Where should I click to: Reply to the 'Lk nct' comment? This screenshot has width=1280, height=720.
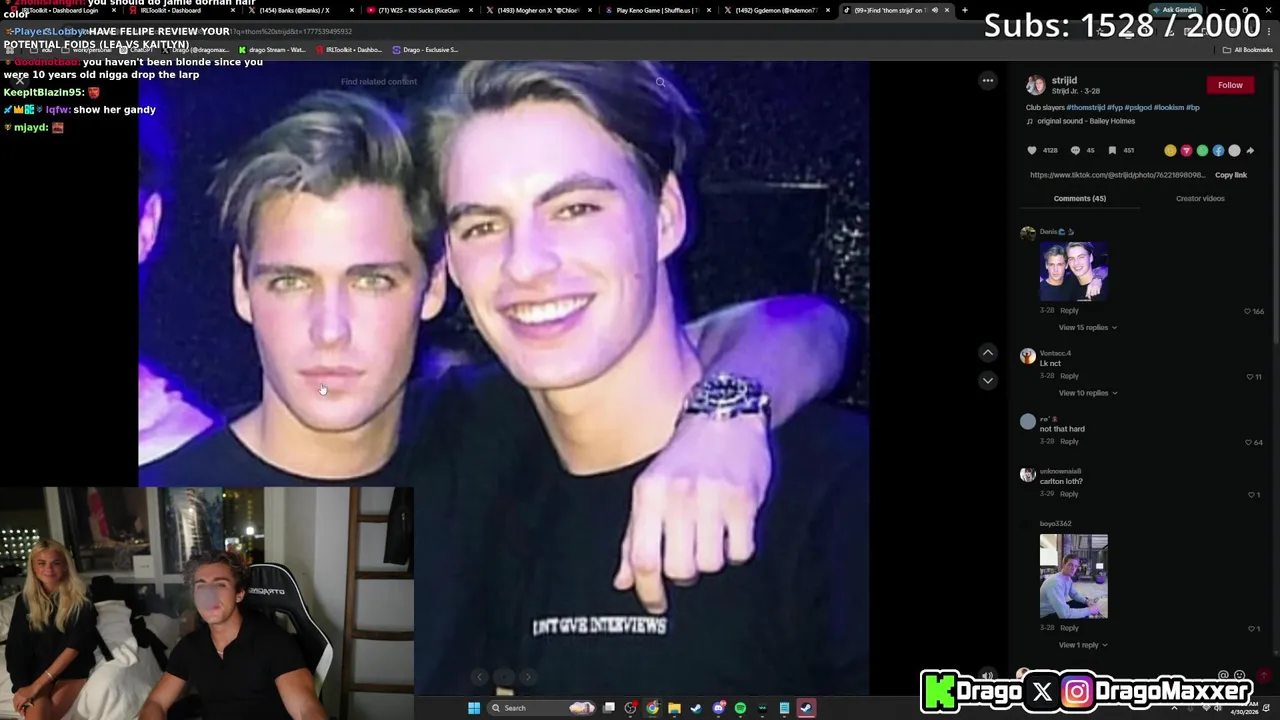1069,376
